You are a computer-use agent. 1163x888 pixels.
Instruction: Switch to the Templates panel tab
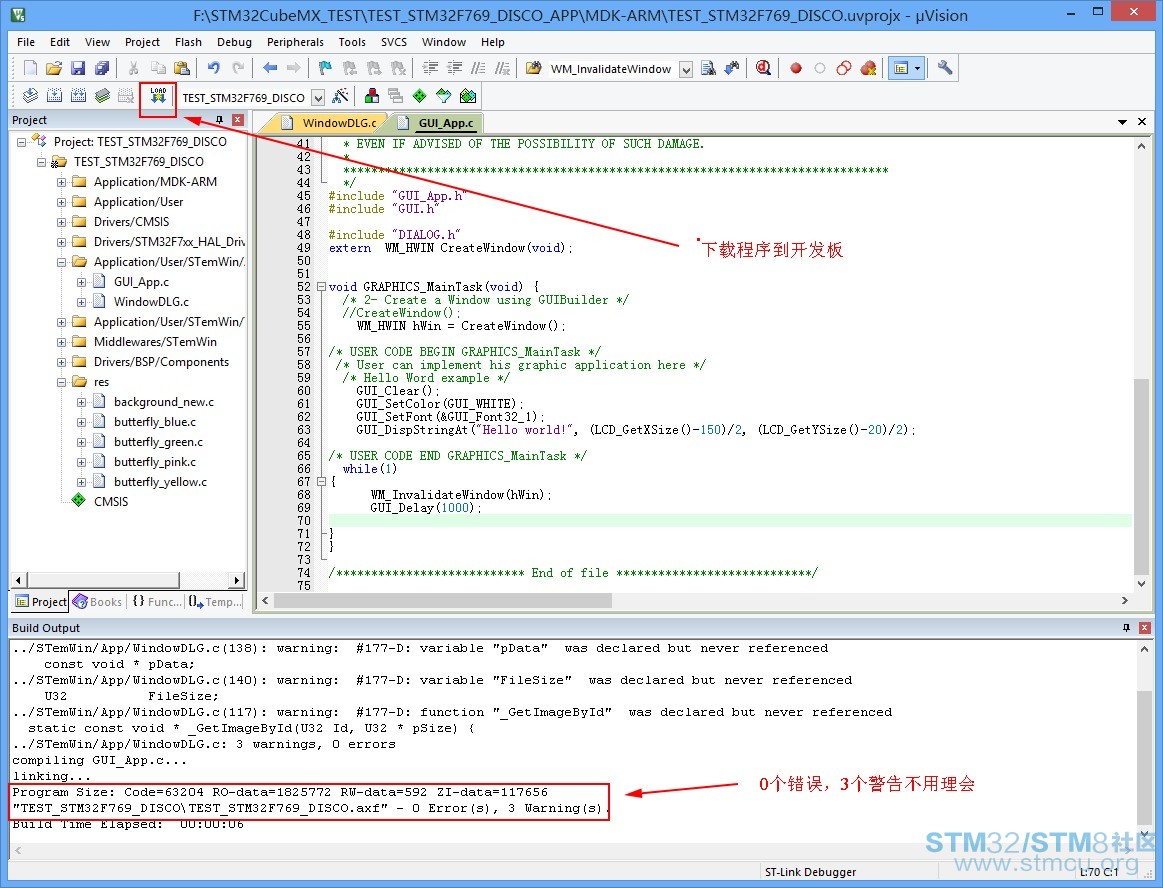coord(216,602)
